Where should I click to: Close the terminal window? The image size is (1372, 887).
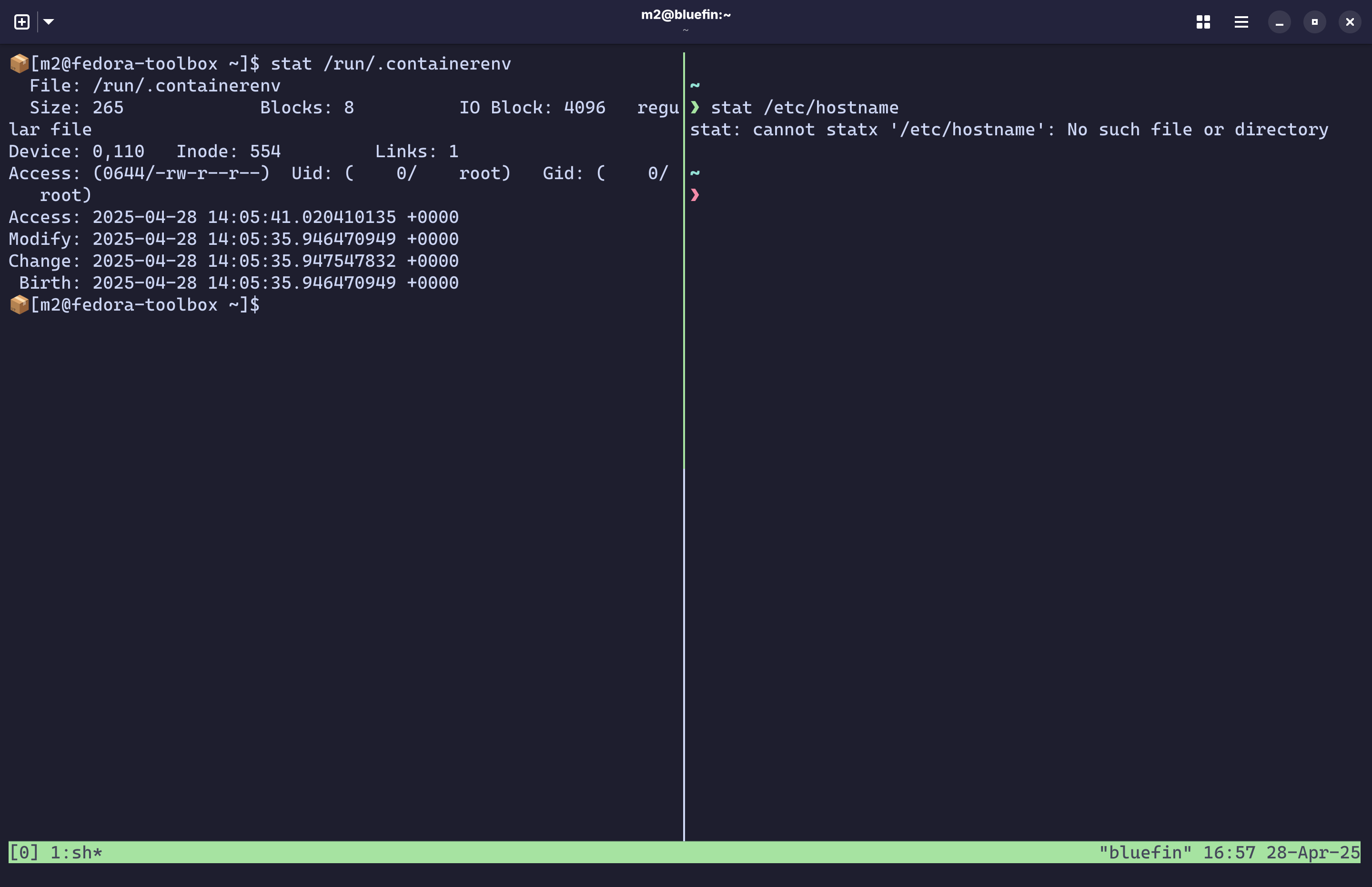[1350, 22]
